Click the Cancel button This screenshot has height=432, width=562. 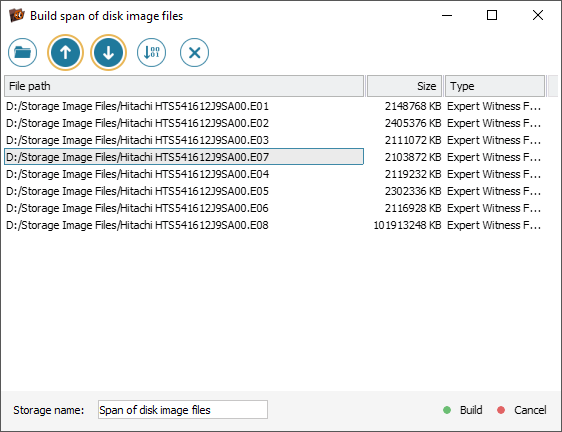pos(522,410)
